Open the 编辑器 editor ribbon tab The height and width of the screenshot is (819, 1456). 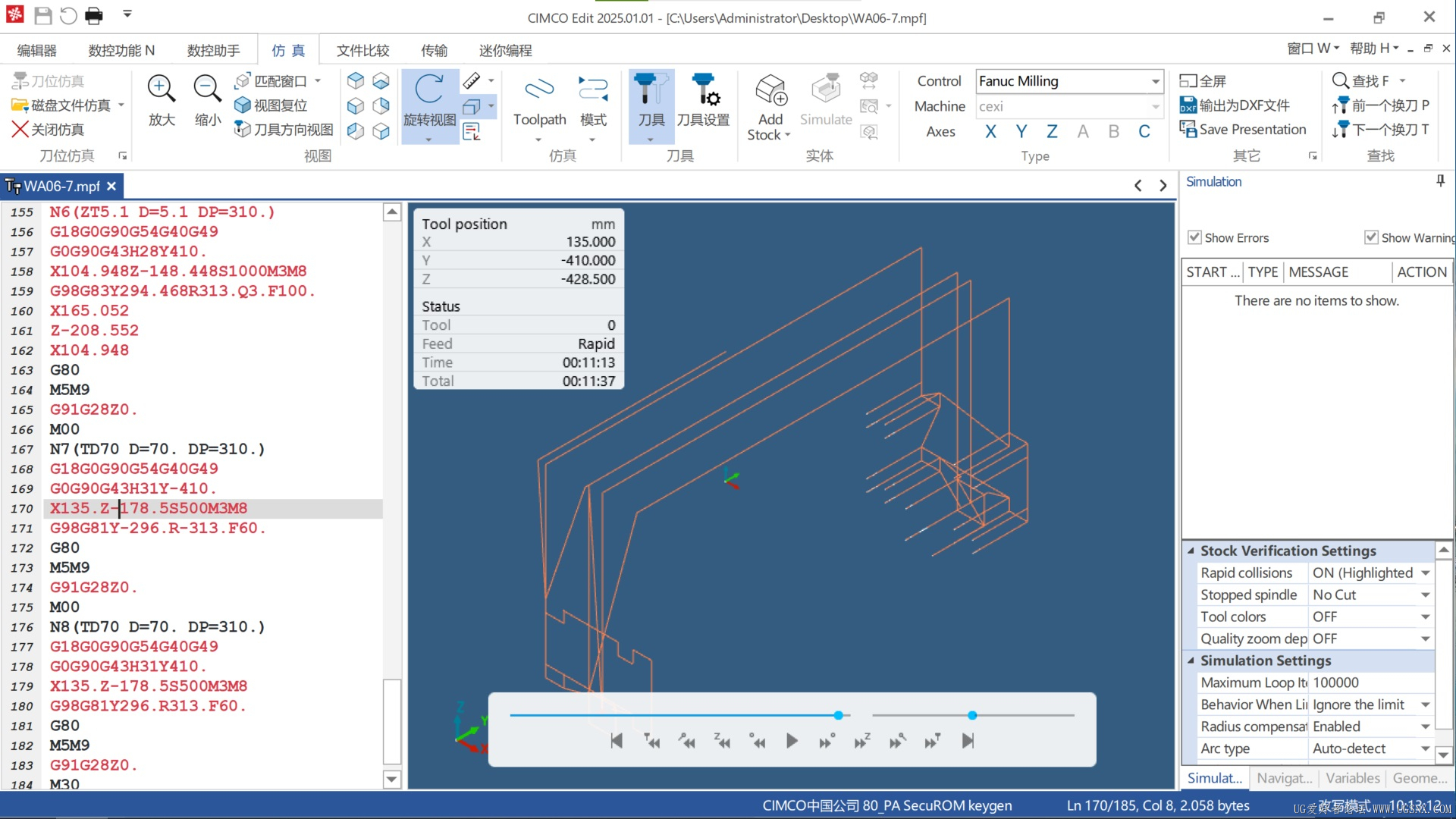36,50
